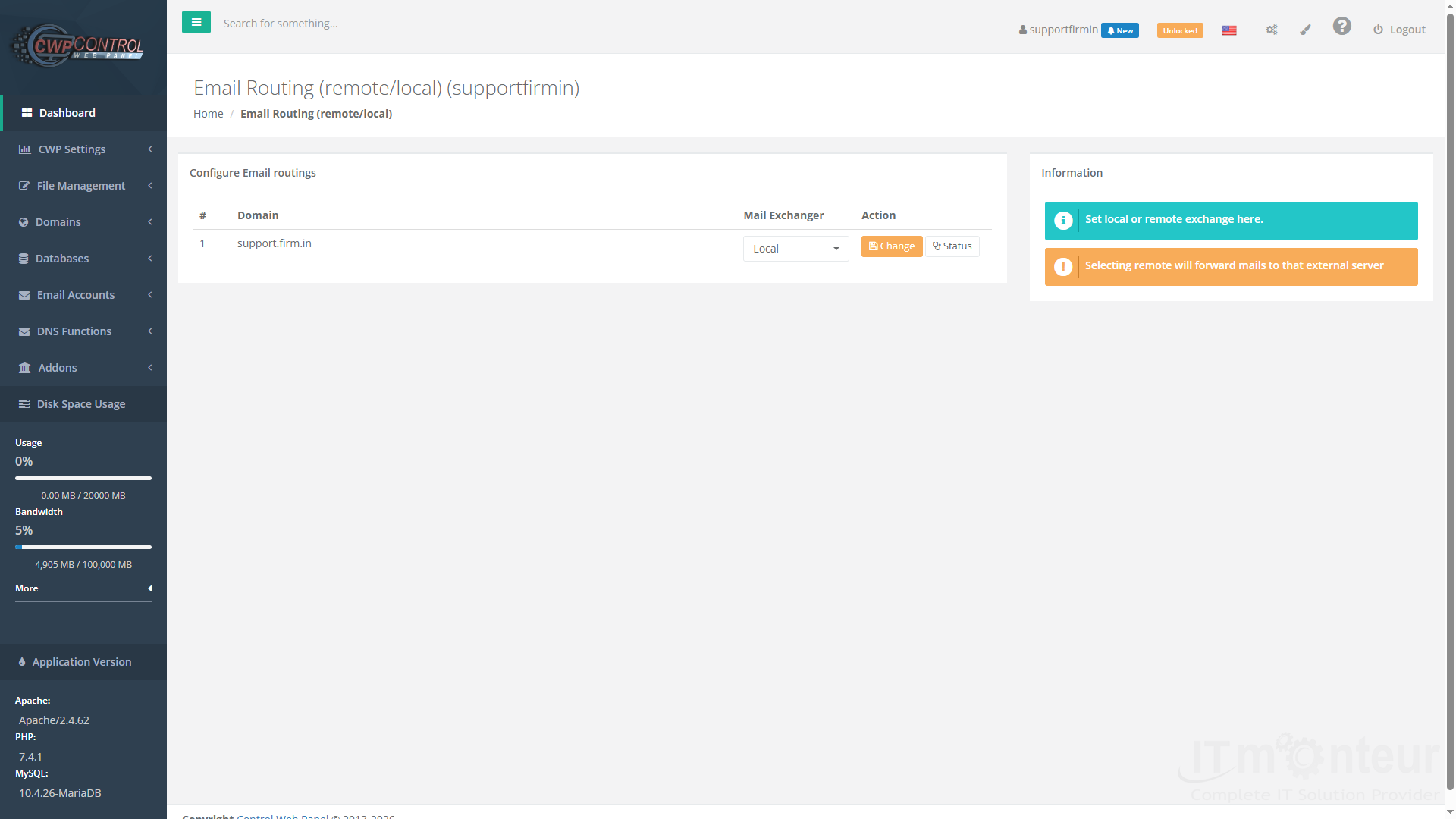Image resolution: width=1456 pixels, height=819 pixels.
Task: Open the Email Accounts menu item
Action: (x=83, y=295)
